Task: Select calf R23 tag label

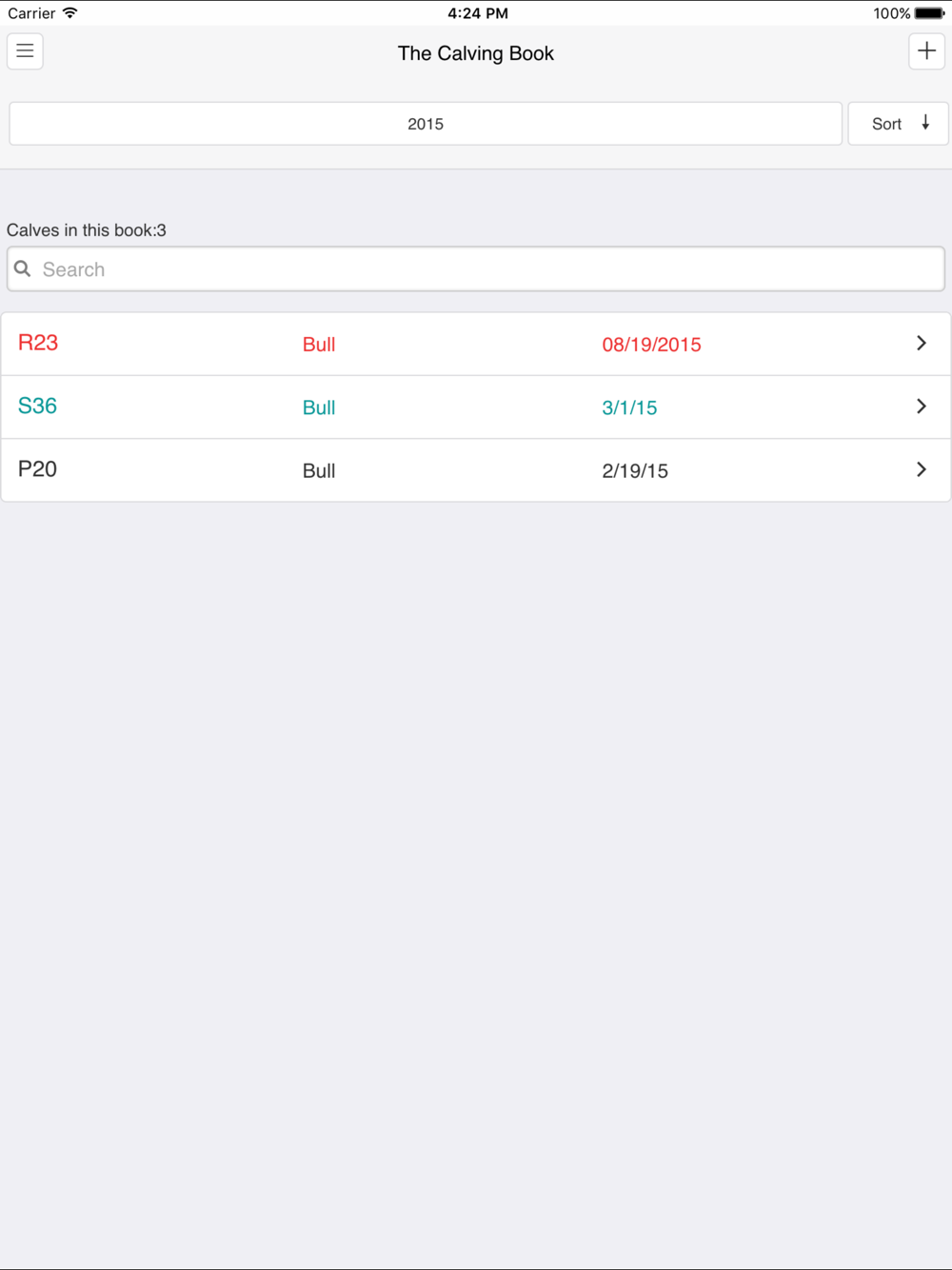Action: [38, 343]
